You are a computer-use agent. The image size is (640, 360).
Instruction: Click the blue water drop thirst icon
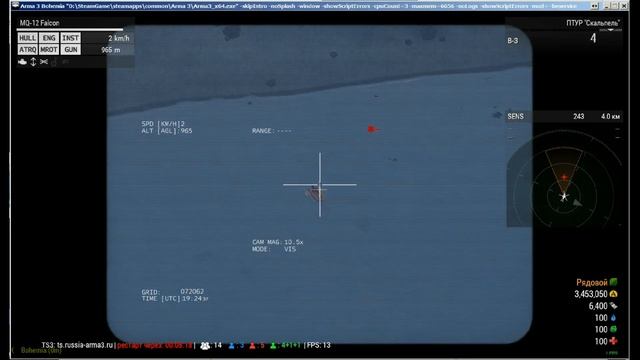[x=613, y=318]
